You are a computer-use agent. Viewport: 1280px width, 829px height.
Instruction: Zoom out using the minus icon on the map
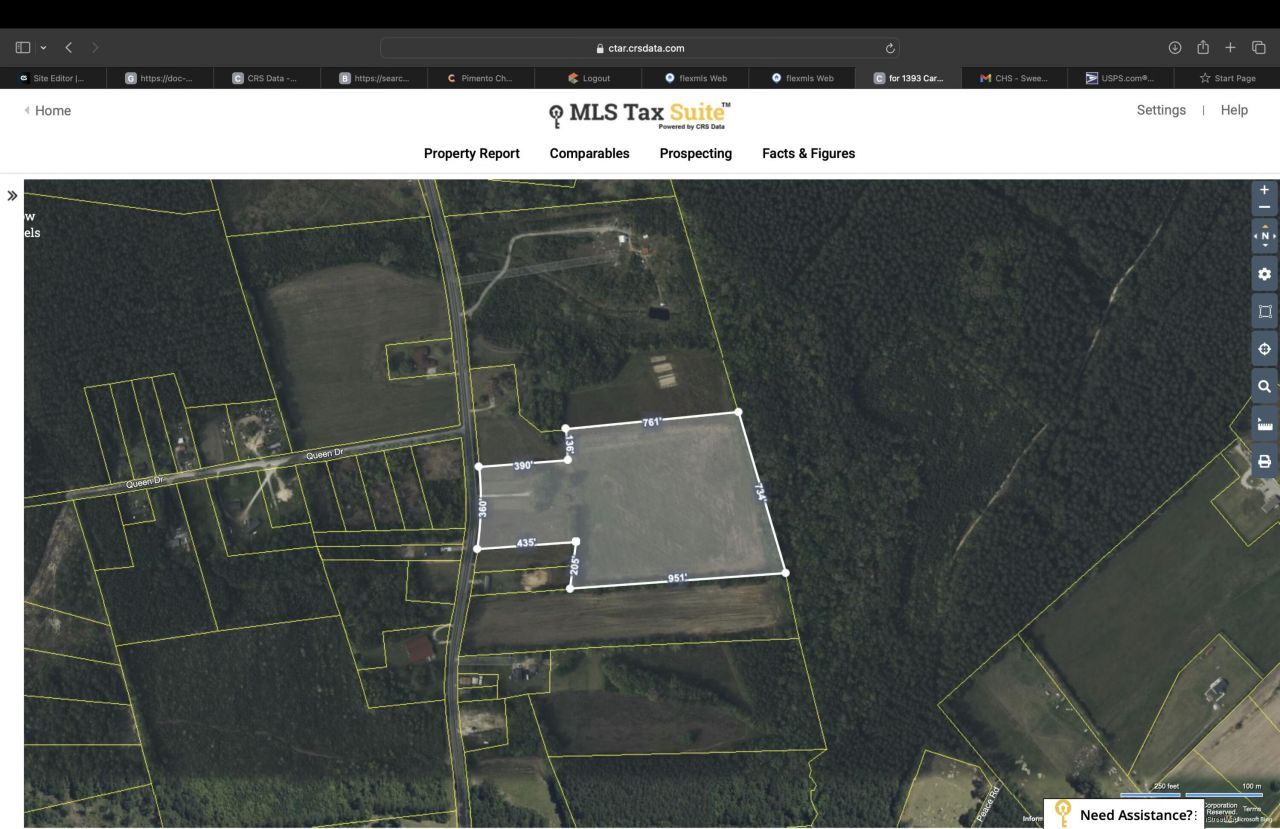point(1264,208)
